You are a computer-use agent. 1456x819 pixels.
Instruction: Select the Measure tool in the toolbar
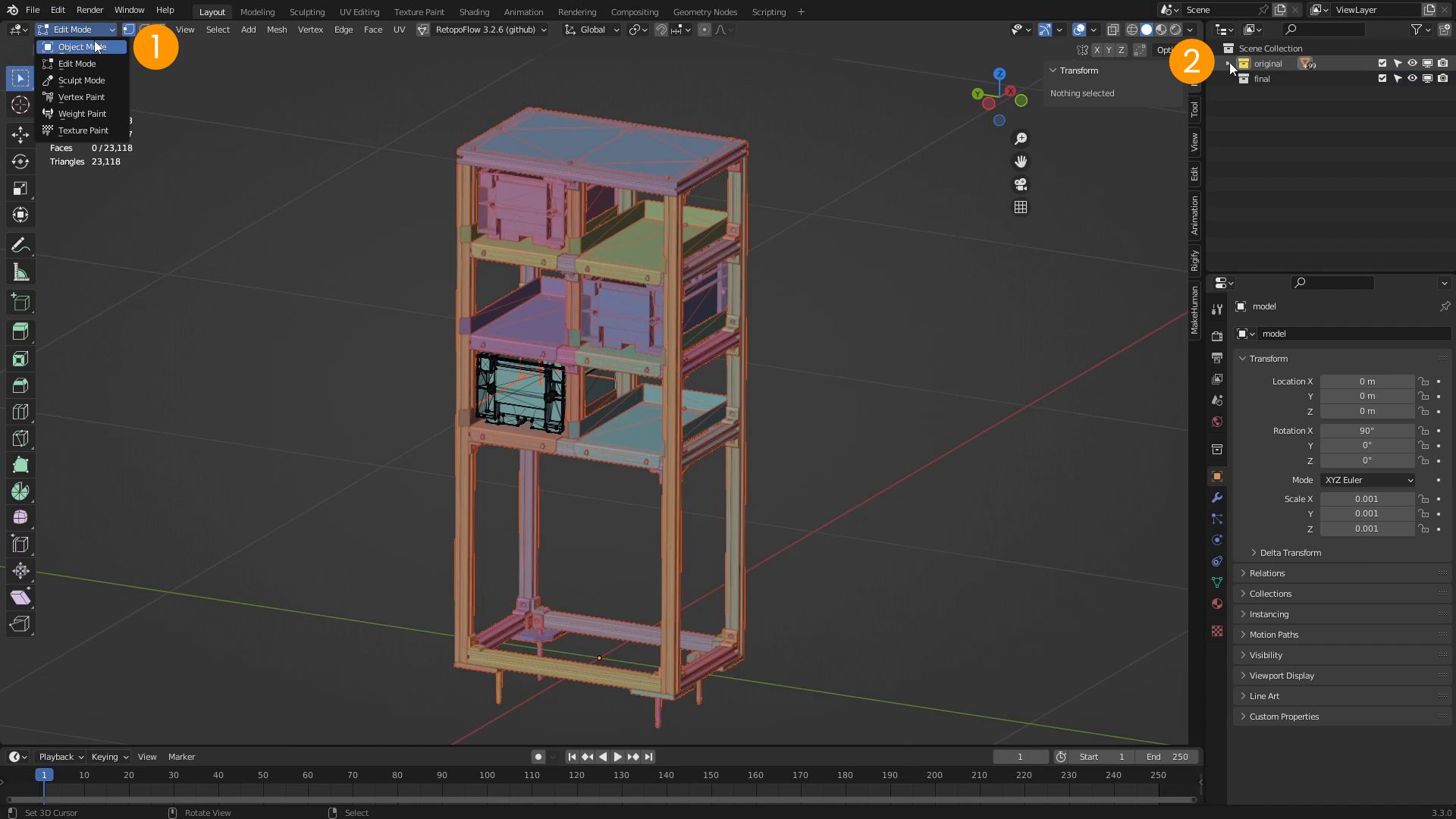(x=20, y=271)
